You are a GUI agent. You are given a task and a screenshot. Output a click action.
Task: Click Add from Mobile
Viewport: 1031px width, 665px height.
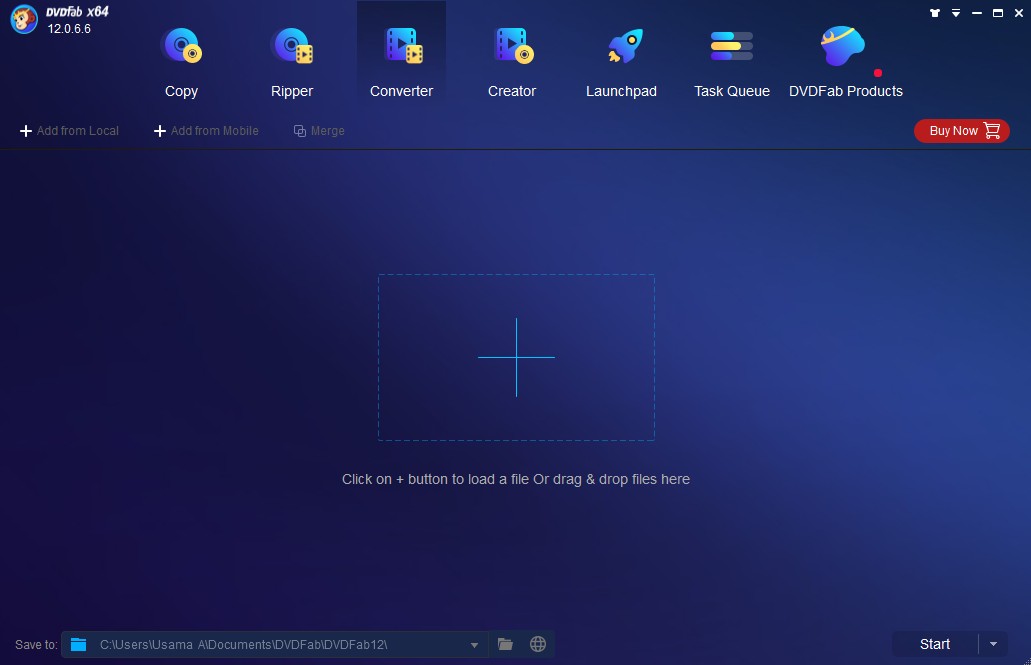coord(205,131)
